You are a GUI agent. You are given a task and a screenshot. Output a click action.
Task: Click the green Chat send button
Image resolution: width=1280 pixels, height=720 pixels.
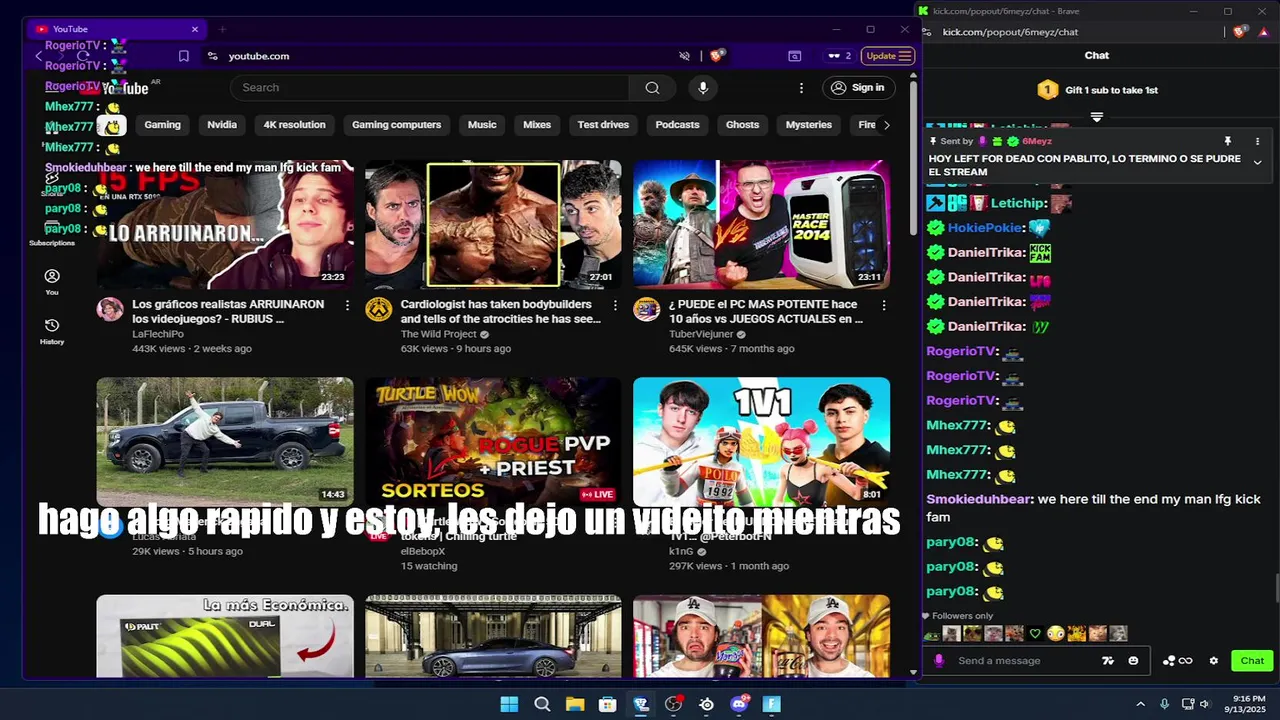[1252, 661]
